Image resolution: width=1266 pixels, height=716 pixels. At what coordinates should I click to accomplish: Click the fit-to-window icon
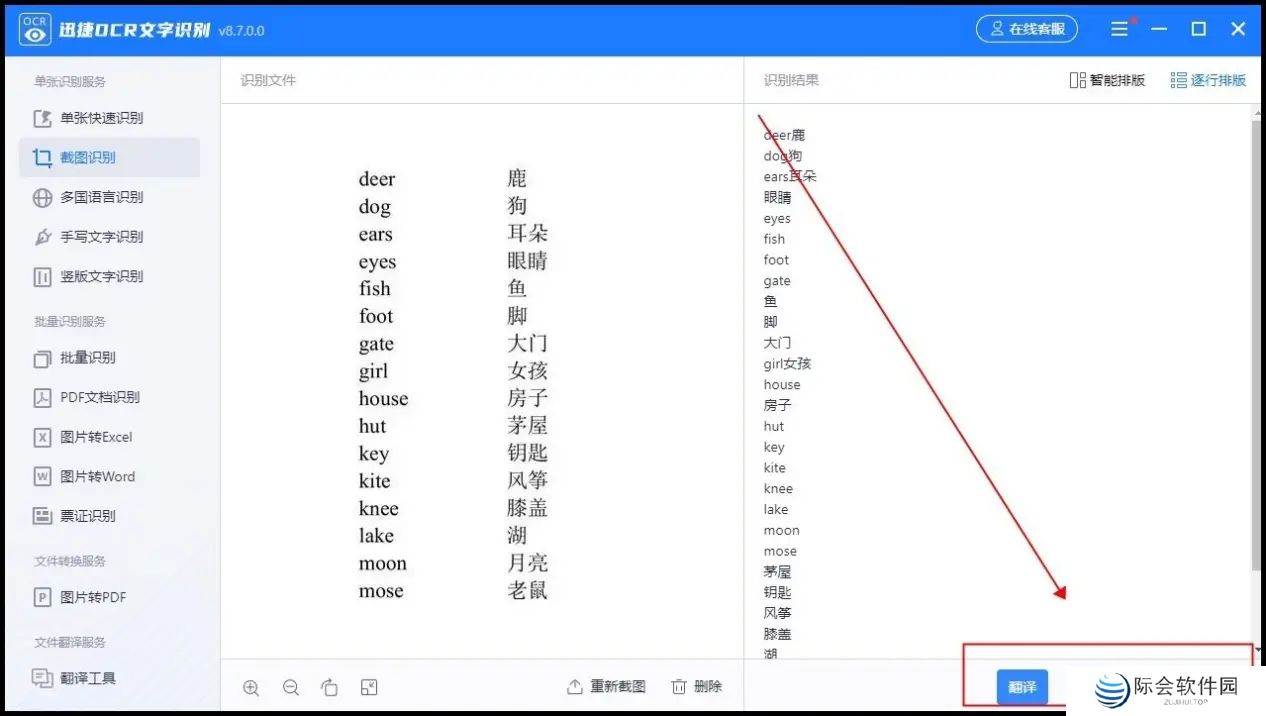click(369, 687)
